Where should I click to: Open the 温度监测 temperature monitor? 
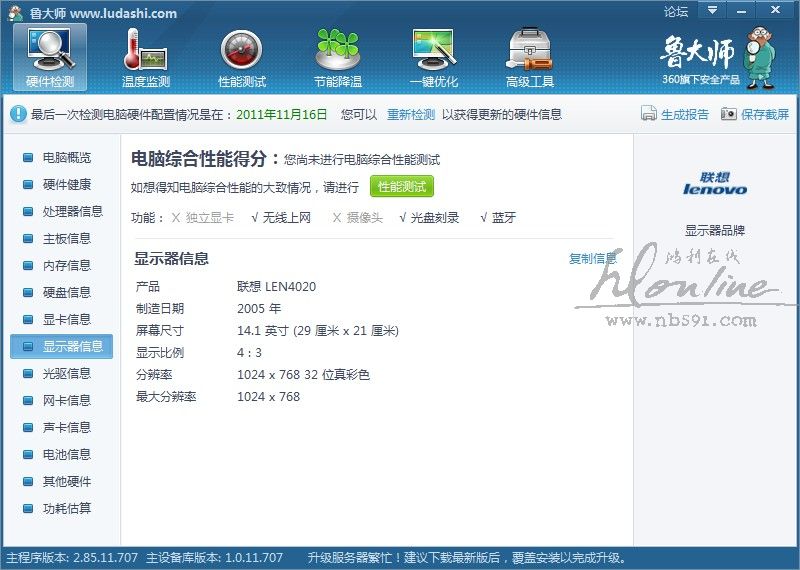[145, 57]
